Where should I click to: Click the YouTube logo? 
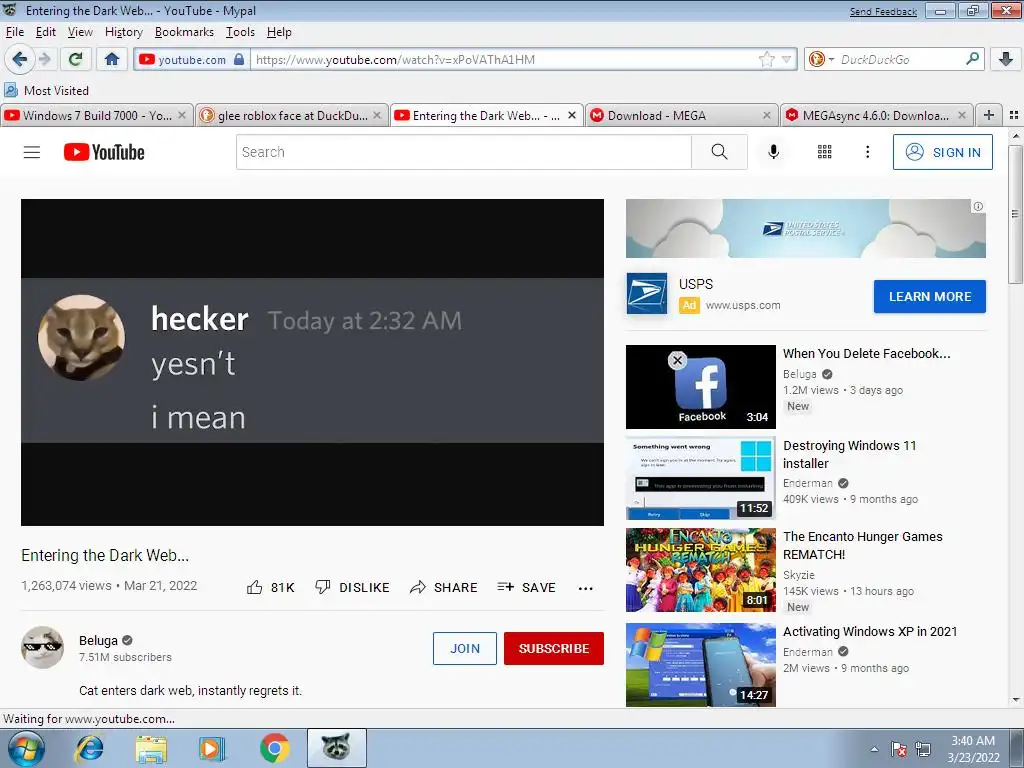point(104,152)
